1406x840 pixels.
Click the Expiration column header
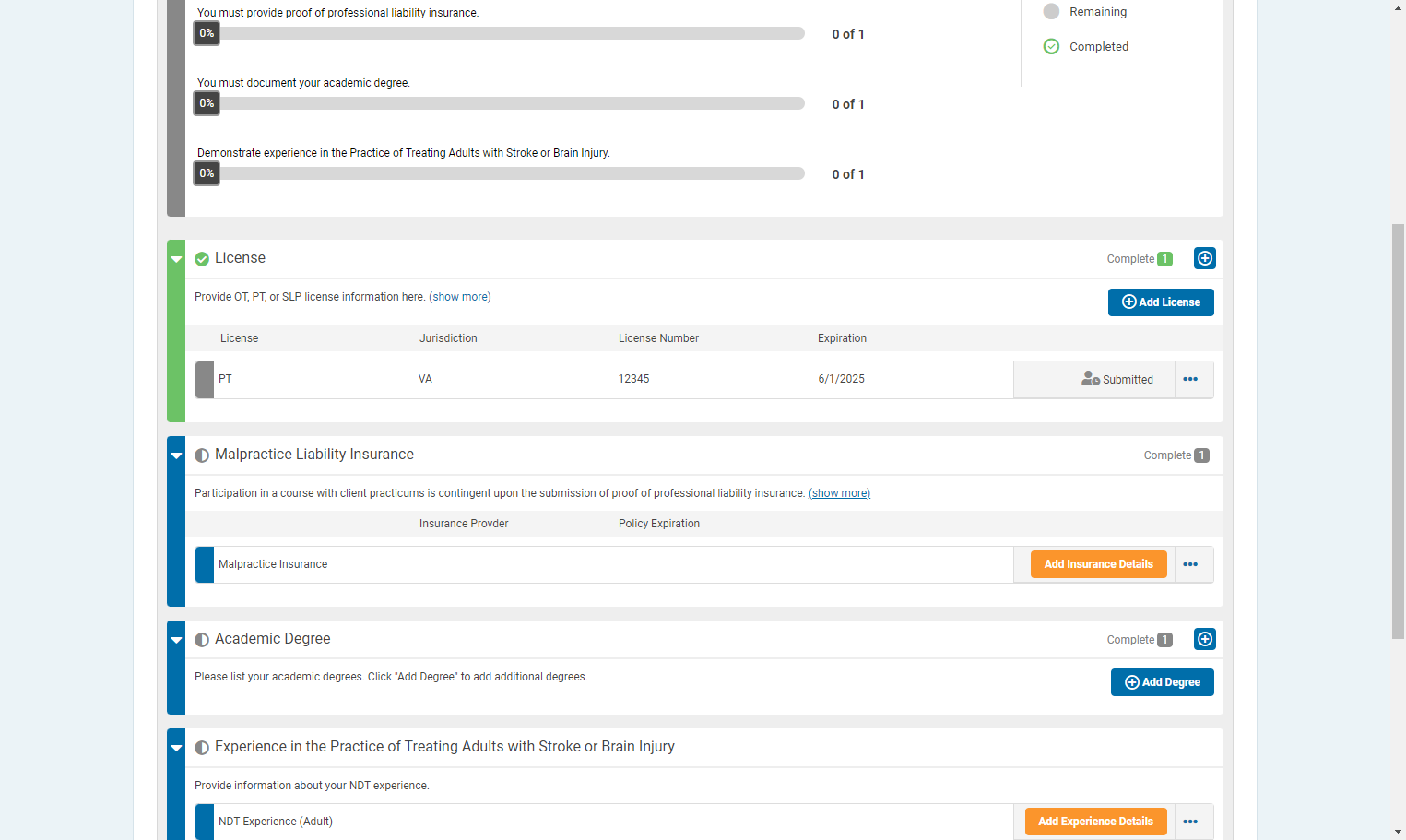coord(842,338)
